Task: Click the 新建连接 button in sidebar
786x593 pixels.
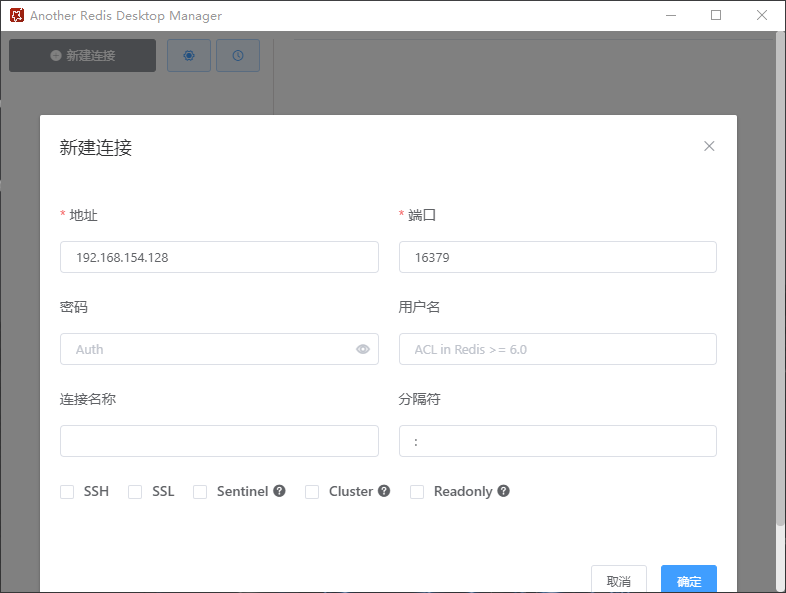Action: [x=82, y=56]
